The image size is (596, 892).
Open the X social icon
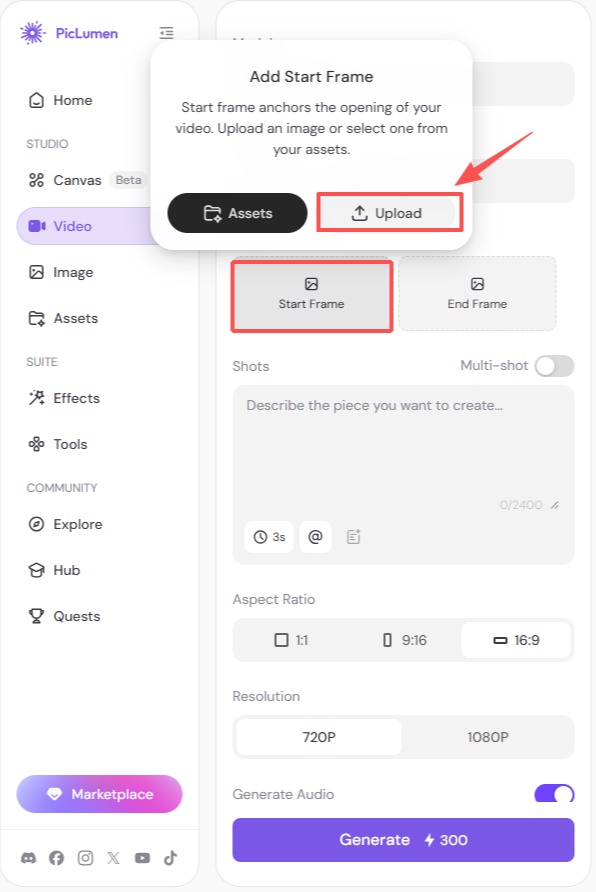click(x=114, y=857)
